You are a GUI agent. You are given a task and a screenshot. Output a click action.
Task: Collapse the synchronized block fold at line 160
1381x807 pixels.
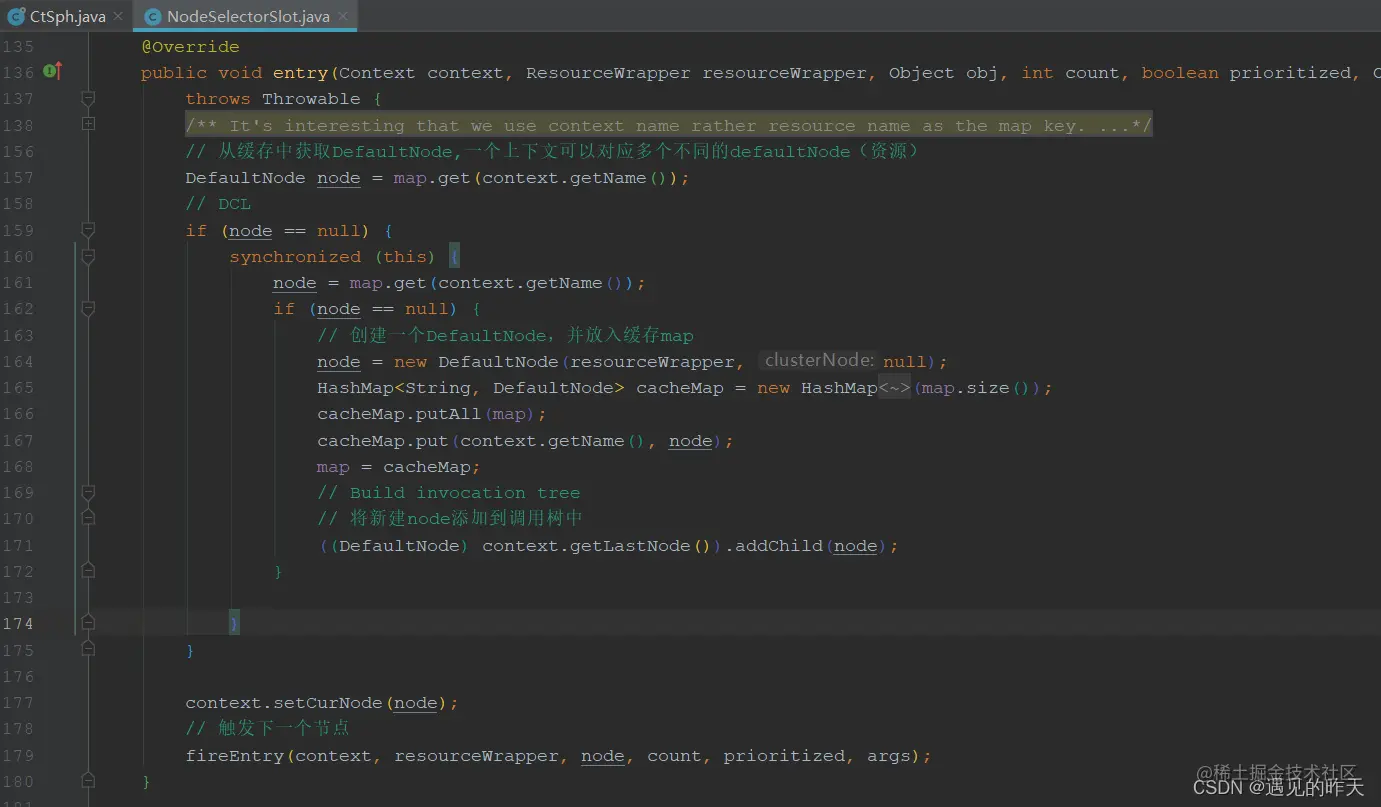coord(88,256)
